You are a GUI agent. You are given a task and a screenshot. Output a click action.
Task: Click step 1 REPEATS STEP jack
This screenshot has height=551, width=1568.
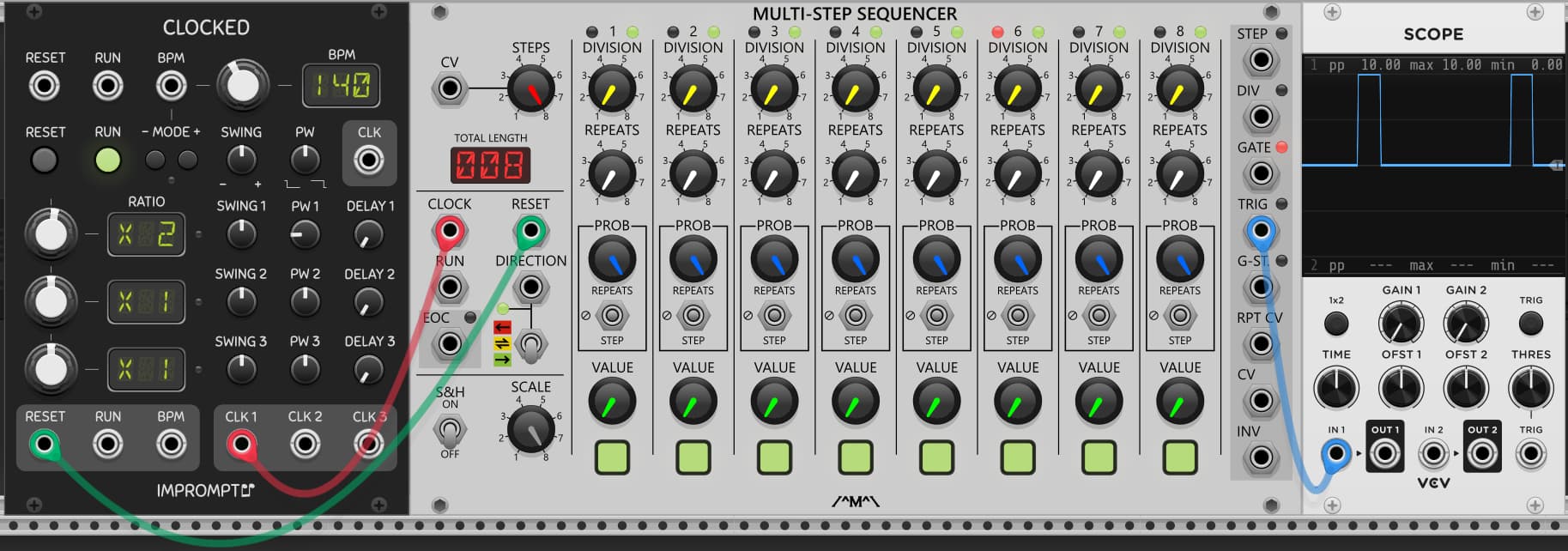[x=612, y=316]
